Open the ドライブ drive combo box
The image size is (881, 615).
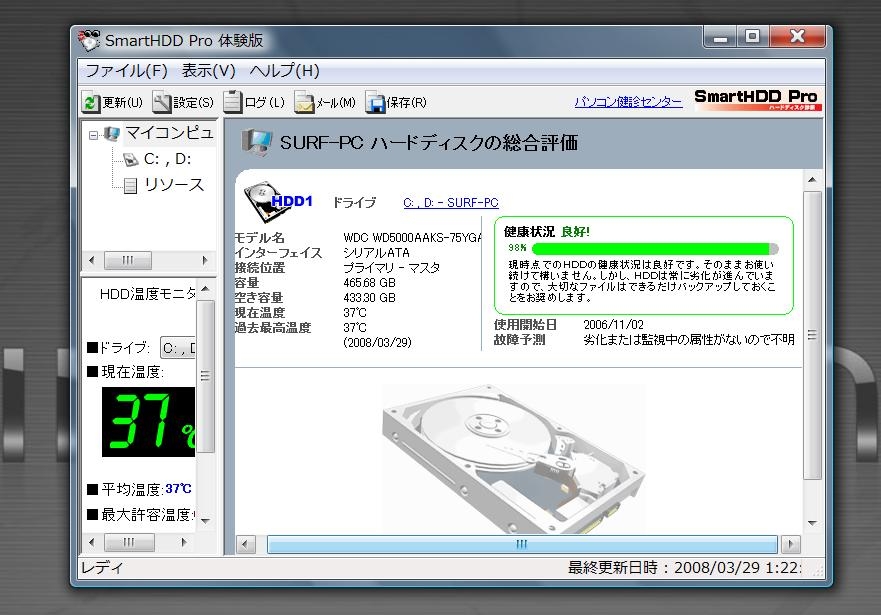click(x=178, y=348)
